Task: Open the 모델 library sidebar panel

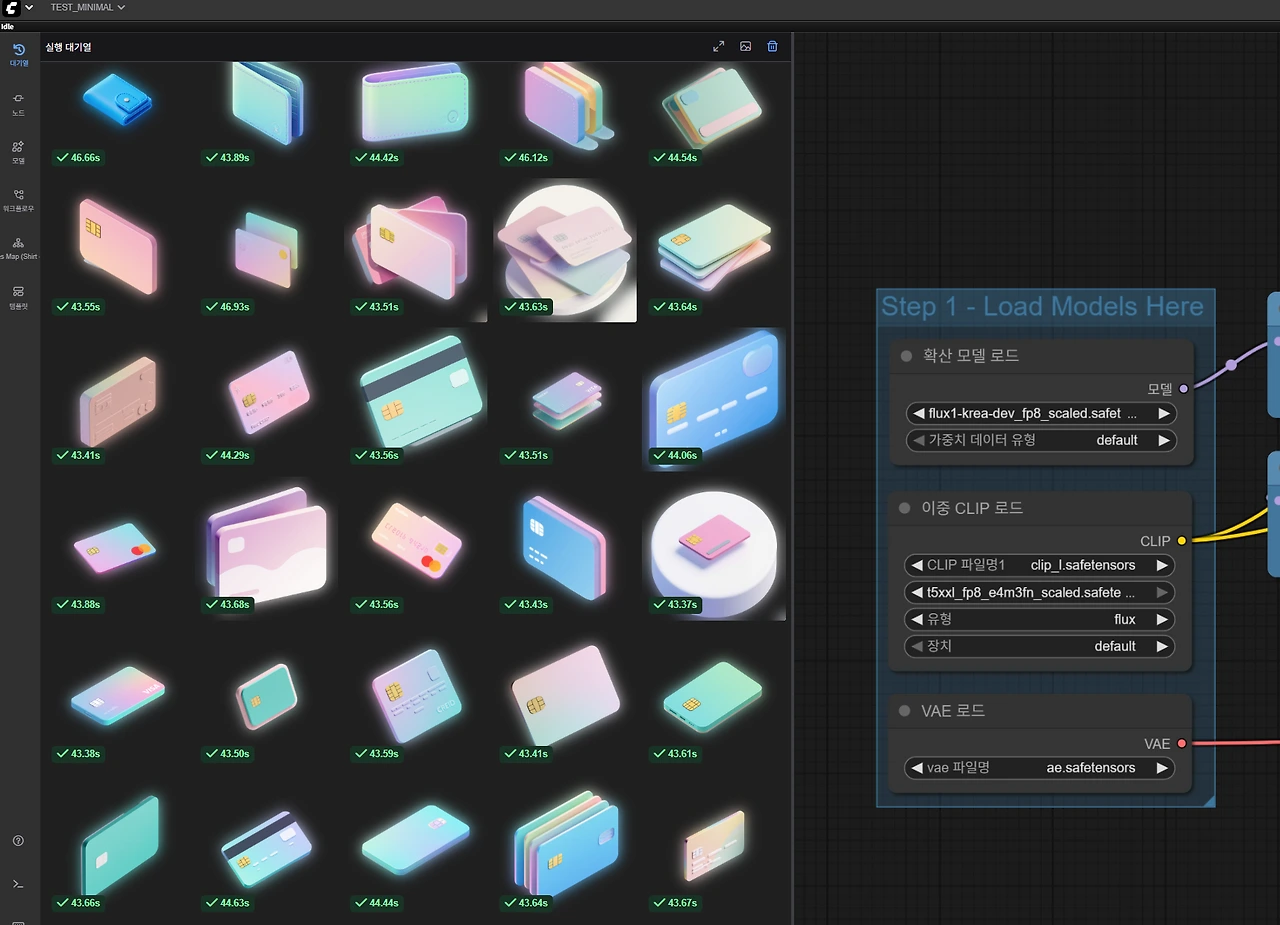Action: [x=19, y=152]
